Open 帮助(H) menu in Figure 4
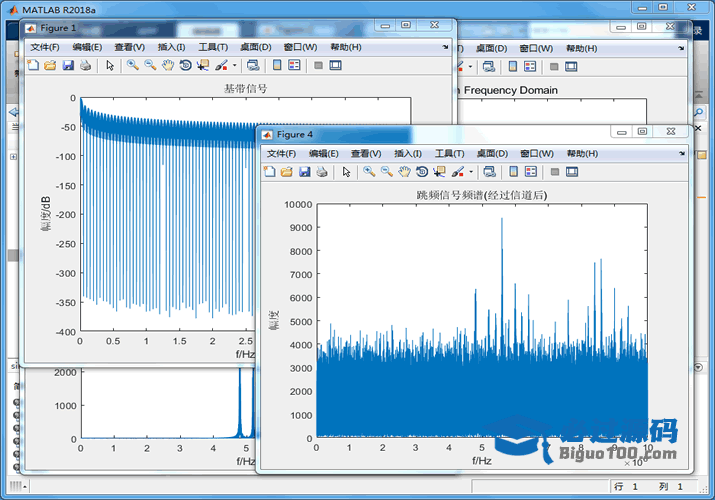 coord(582,154)
